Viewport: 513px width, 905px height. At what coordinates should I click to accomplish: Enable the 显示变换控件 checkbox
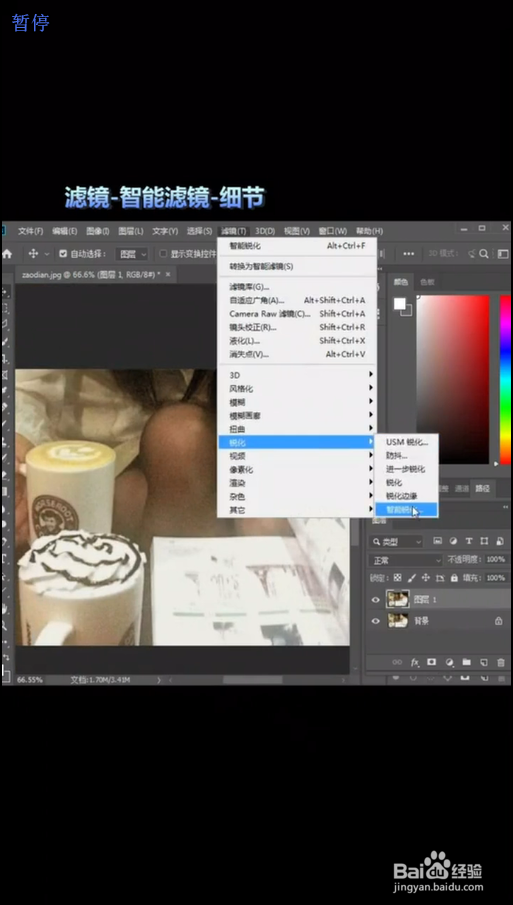tap(163, 253)
